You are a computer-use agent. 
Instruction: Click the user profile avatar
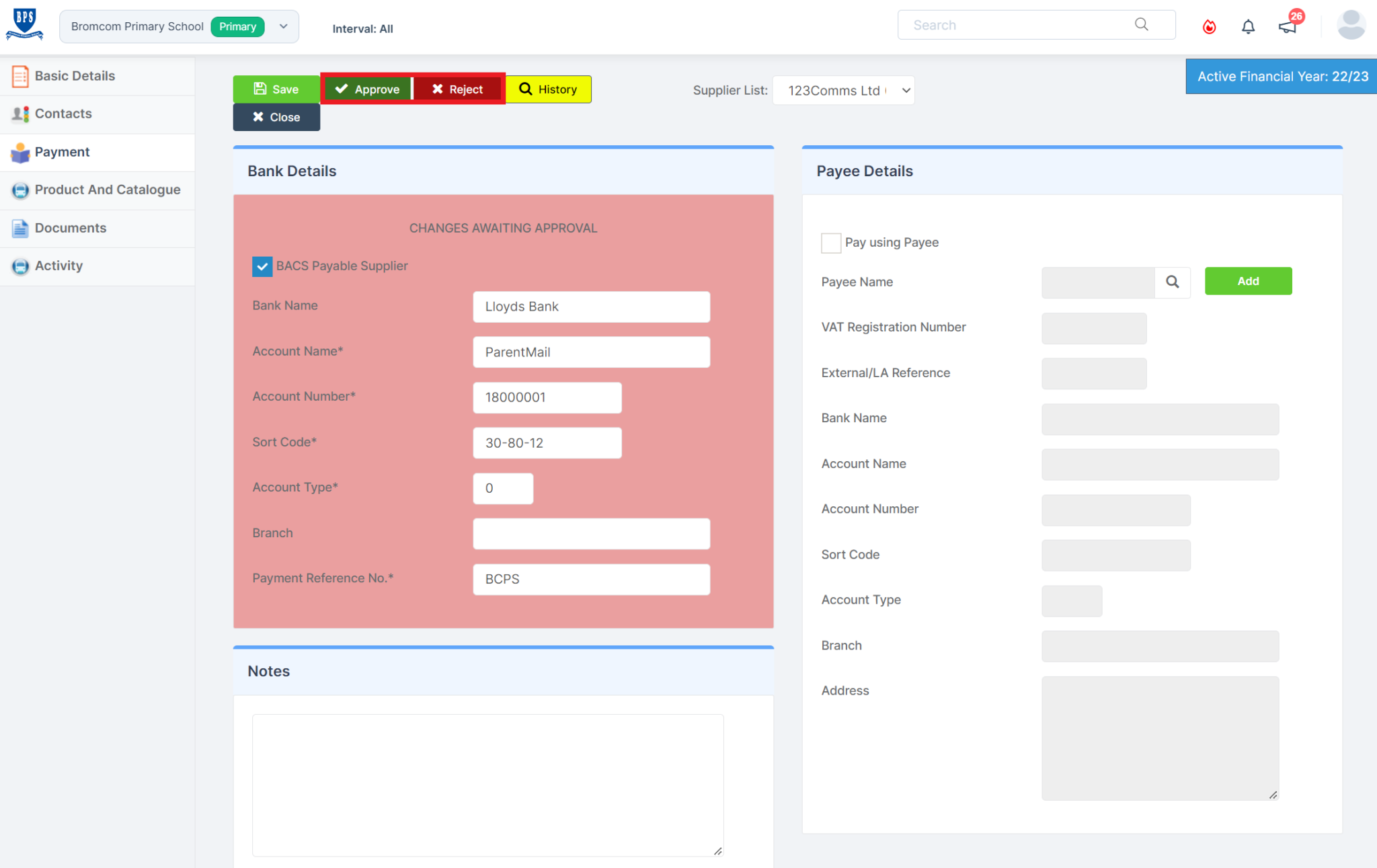[x=1351, y=26]
